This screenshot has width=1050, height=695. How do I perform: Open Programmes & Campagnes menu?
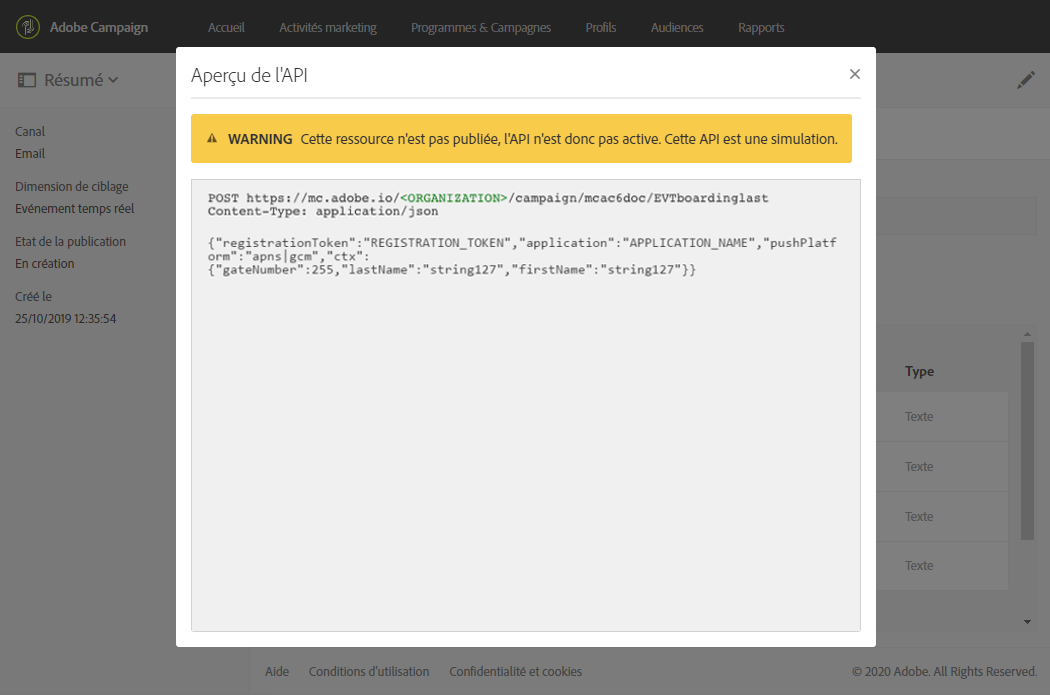(481, 27)
